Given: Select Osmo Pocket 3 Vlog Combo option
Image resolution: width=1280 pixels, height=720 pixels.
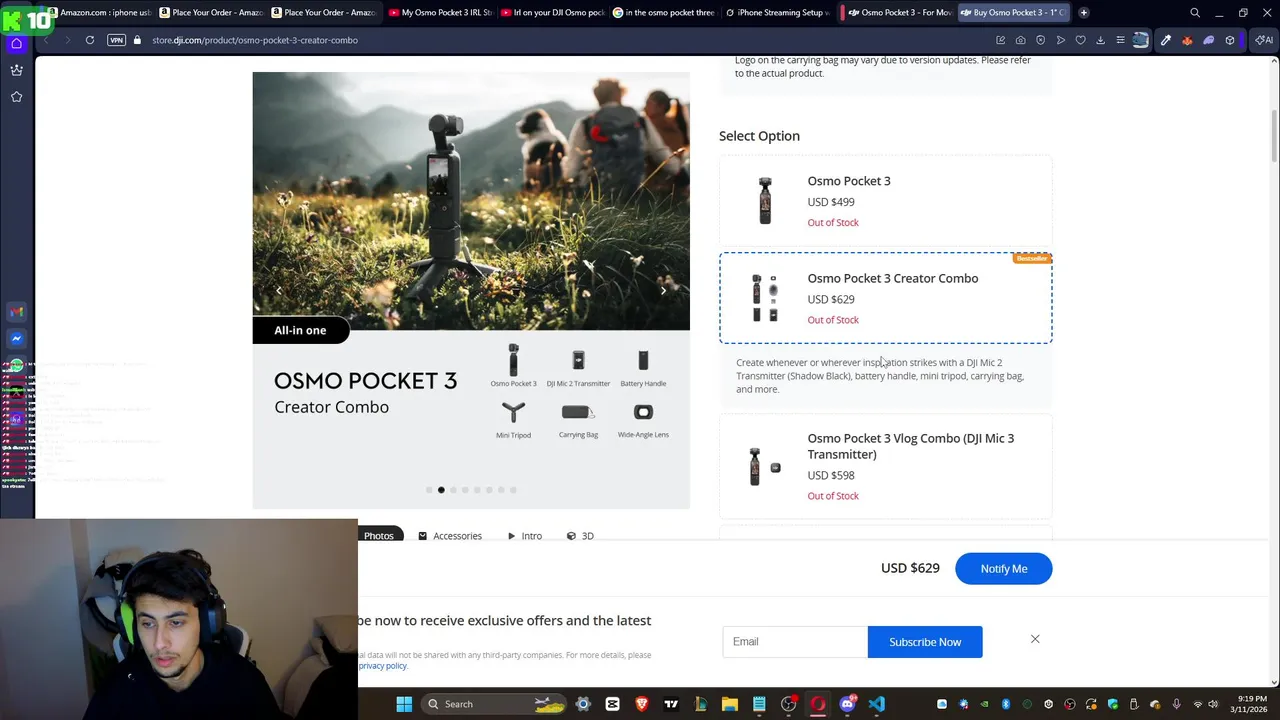Looking at the screenshot, I should [885, 466].
